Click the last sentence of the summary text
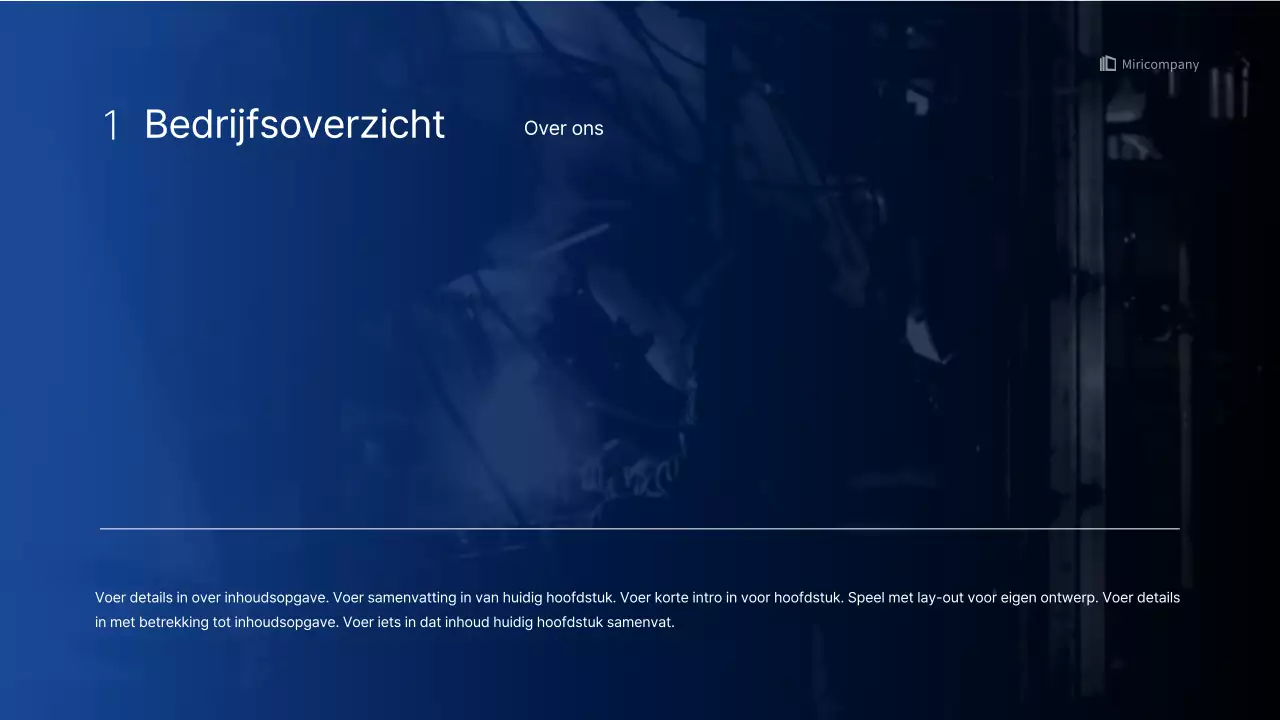 [508, 622]
